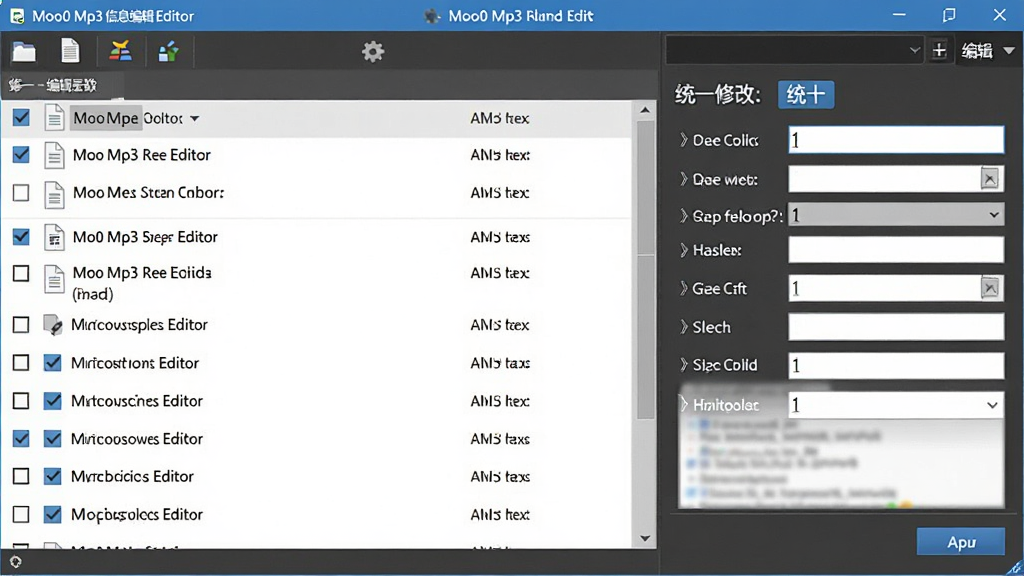Click the plus icon next to top dropdown
Viewport: 1024px width, 576px height.
pyautogui.click(x=939, y=50)
